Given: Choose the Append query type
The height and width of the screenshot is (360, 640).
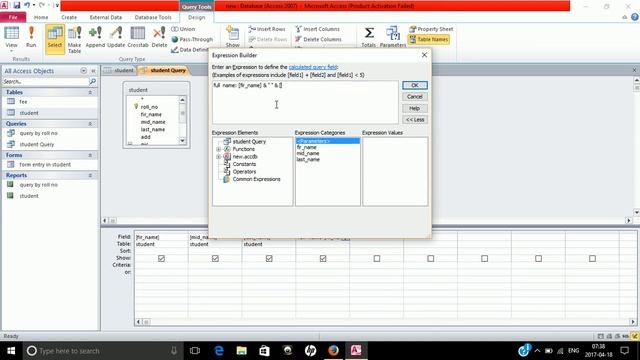Looking at the screenshot, I should (x=95, y=38).
